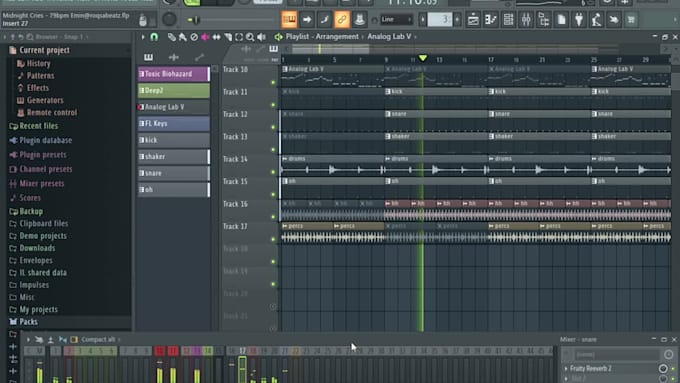Viewport: 680px width, 383px height.
Task: Open the Playlist view icon
Action: coord(473,20)
